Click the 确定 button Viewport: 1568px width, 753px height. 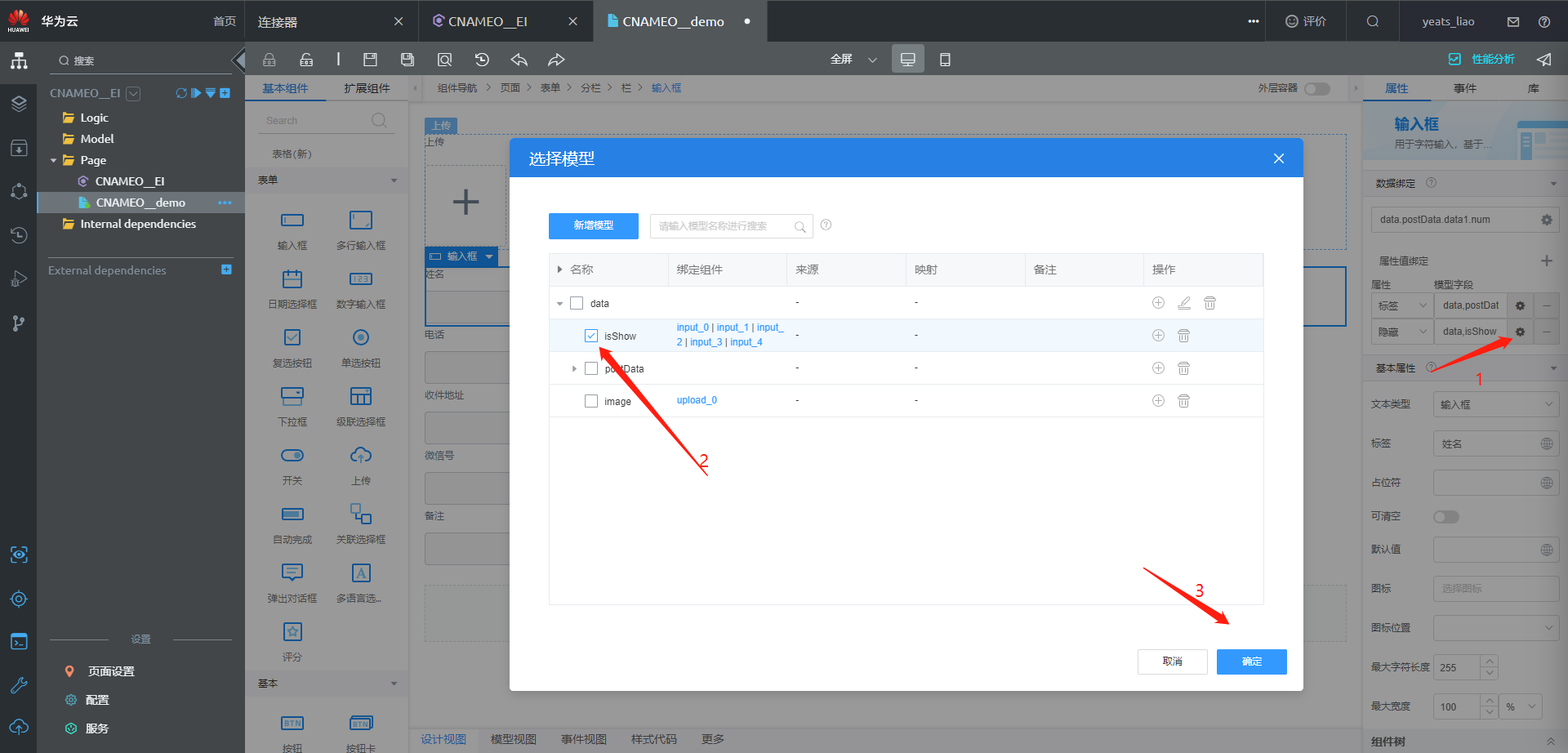[1252, 662]
